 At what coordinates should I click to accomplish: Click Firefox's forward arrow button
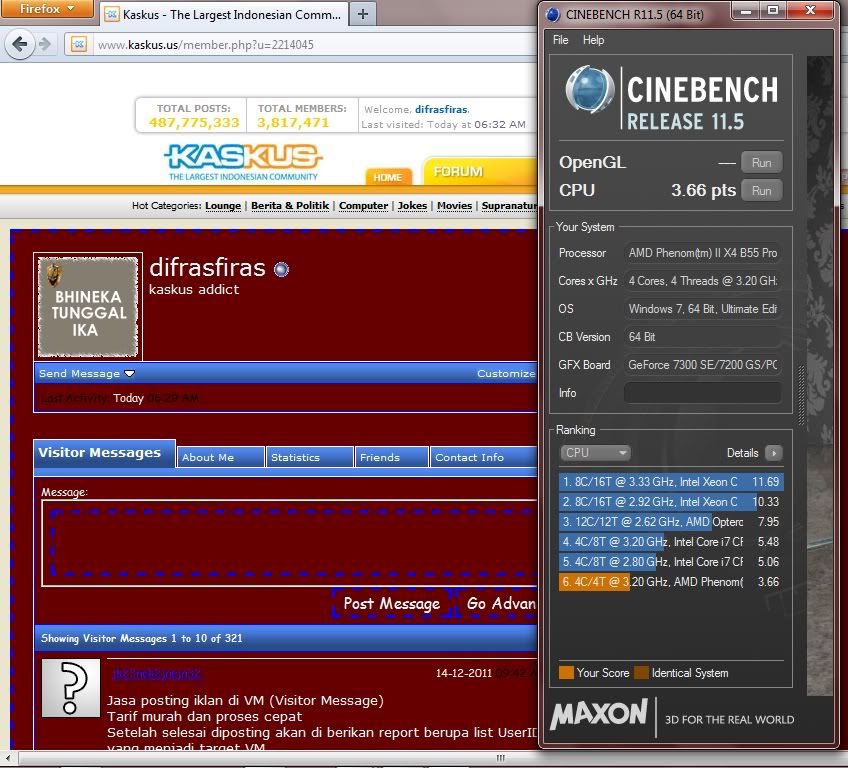pyautogui.click(x=45, y=44)
